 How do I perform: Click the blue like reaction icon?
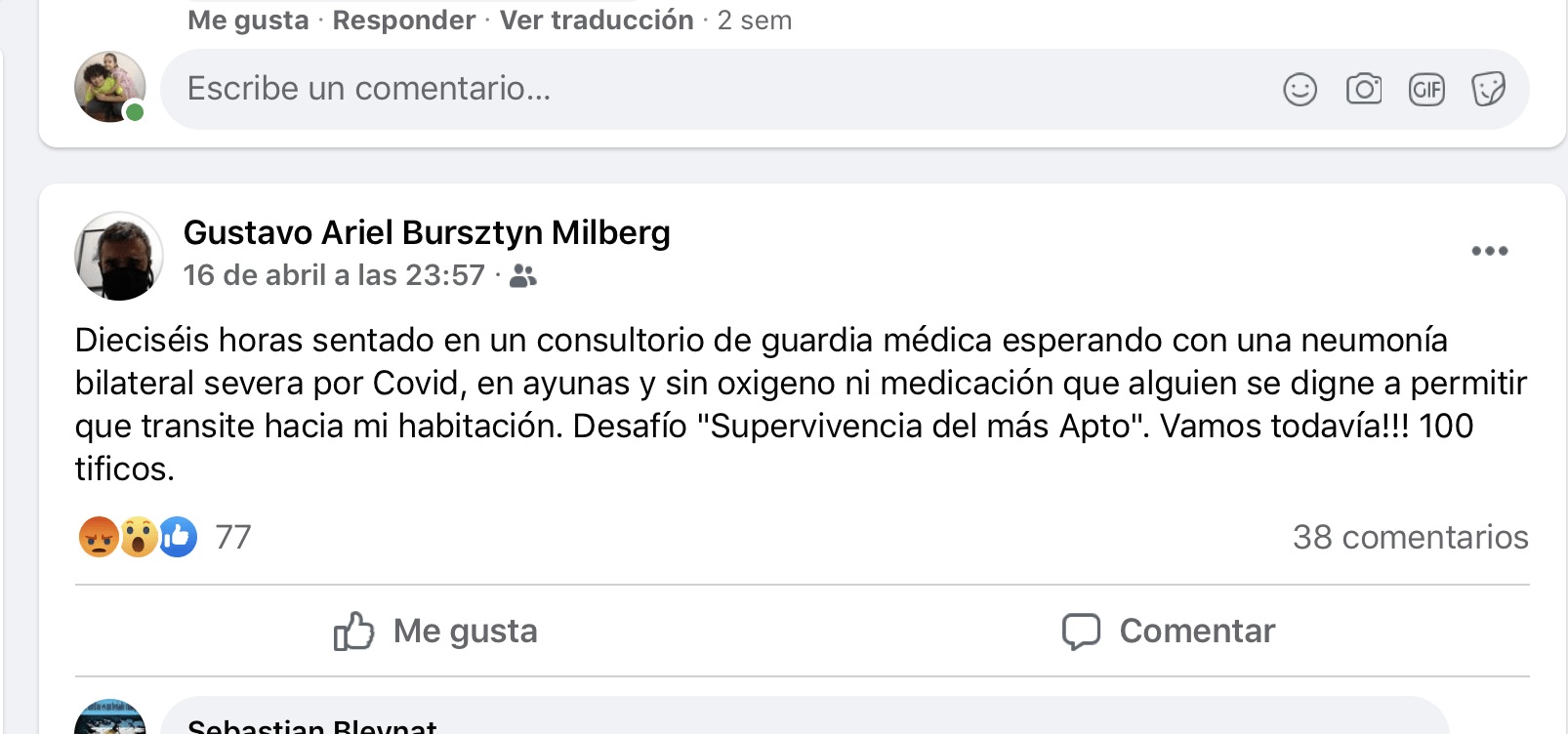pyautogui.click(x=178, y=537)
